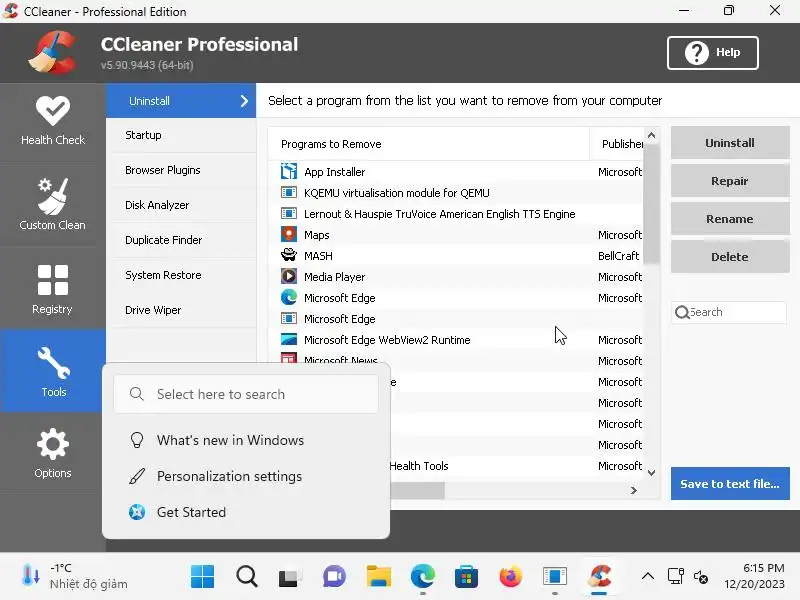Open Task View on the taskbar

point(290,577)
